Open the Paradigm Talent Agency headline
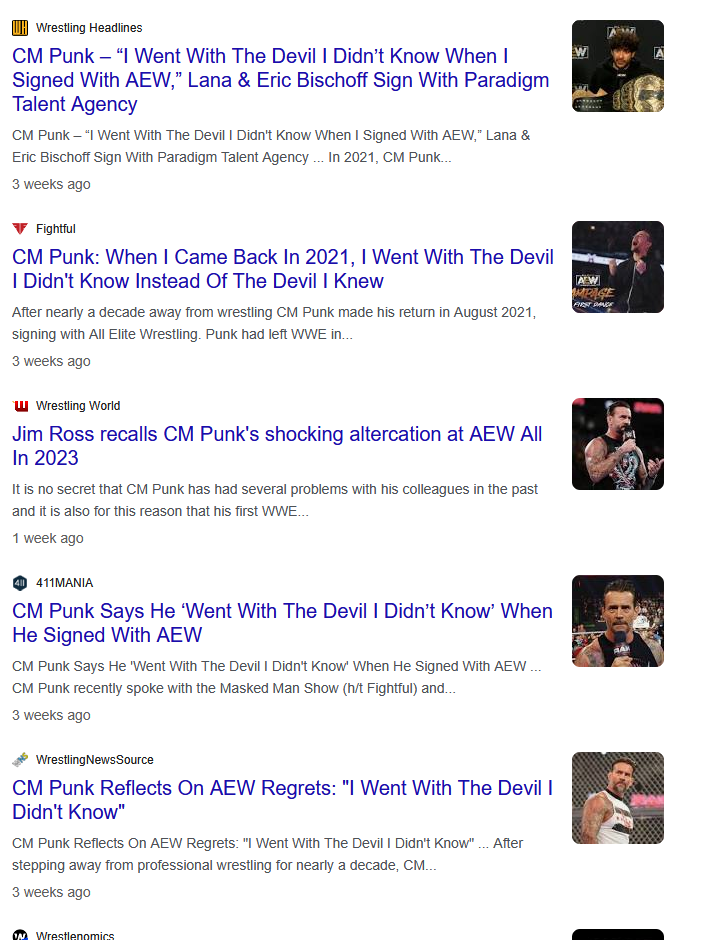Screen dimensions: 714x940 click(281, 80)
